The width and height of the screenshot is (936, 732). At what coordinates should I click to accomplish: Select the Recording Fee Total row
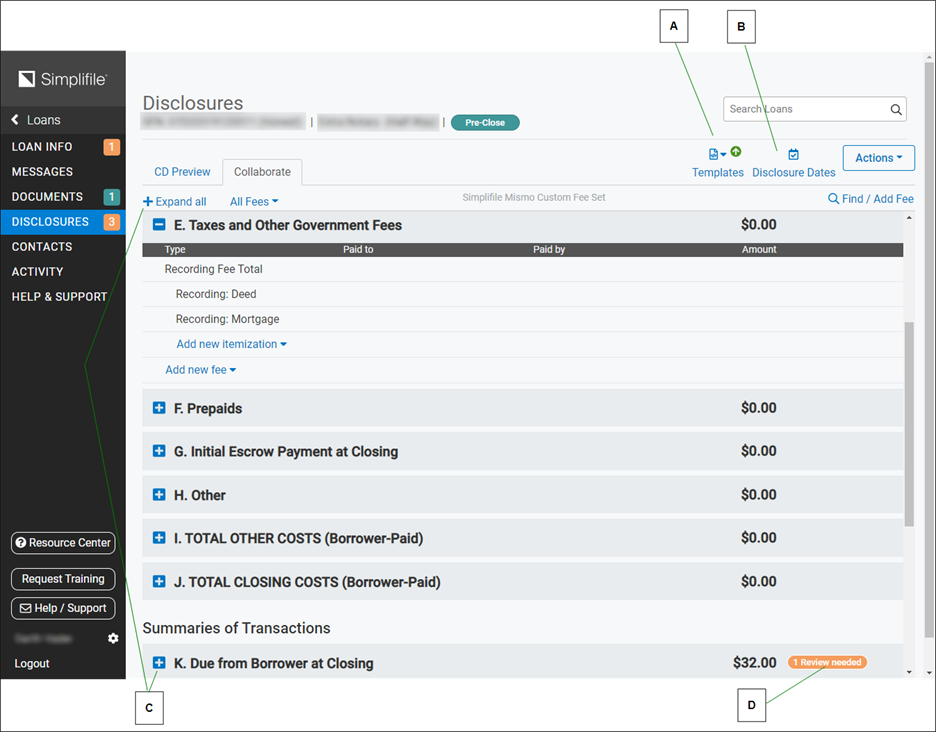tap(522, 269)
